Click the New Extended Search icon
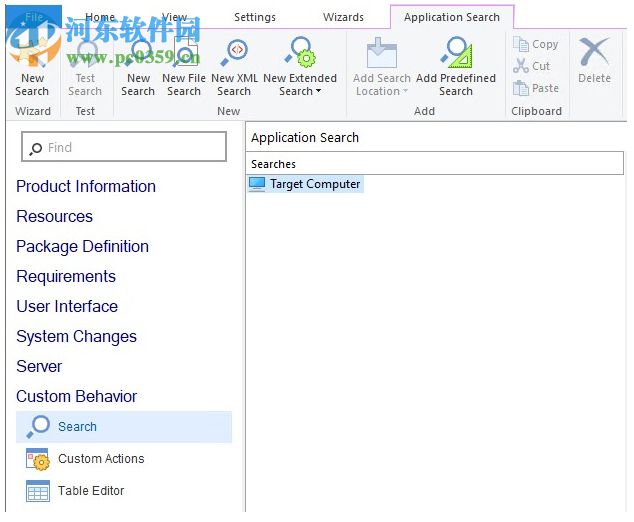This screenshot has width=634, height=522. (x=300, y=53)
